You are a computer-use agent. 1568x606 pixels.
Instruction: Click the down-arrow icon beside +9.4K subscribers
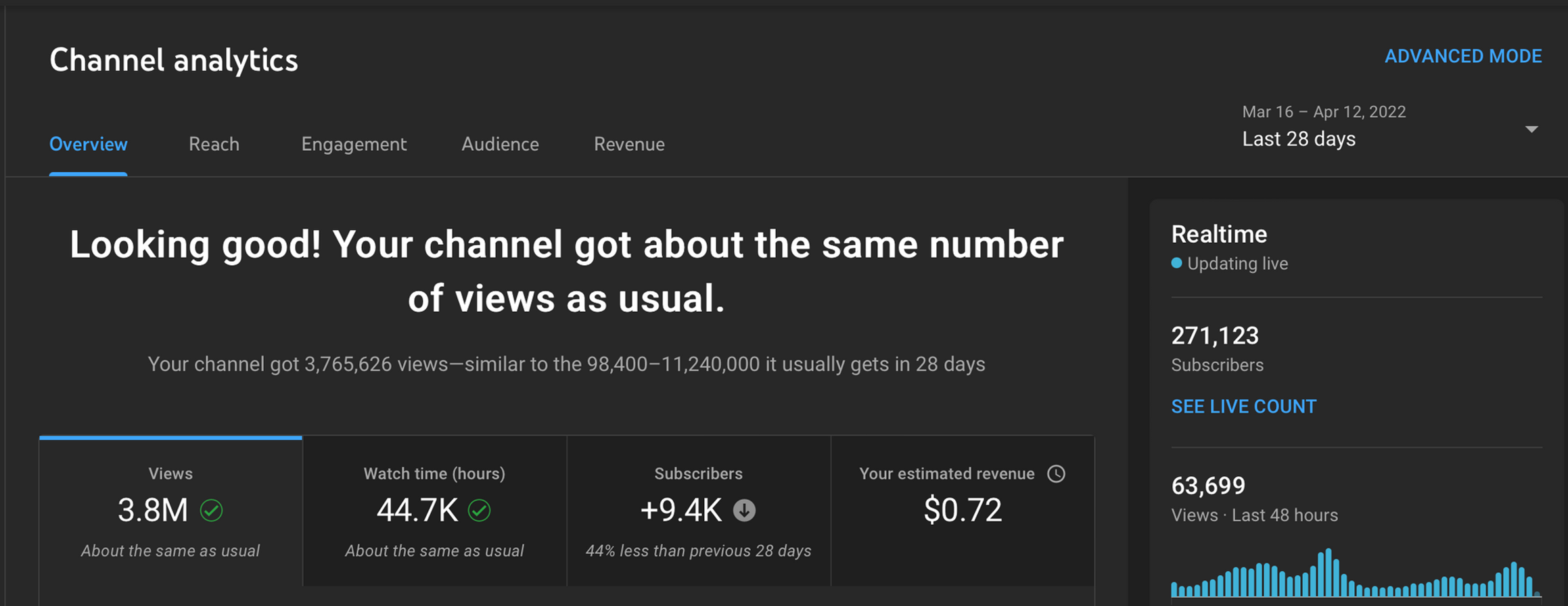tap(744, 510)
